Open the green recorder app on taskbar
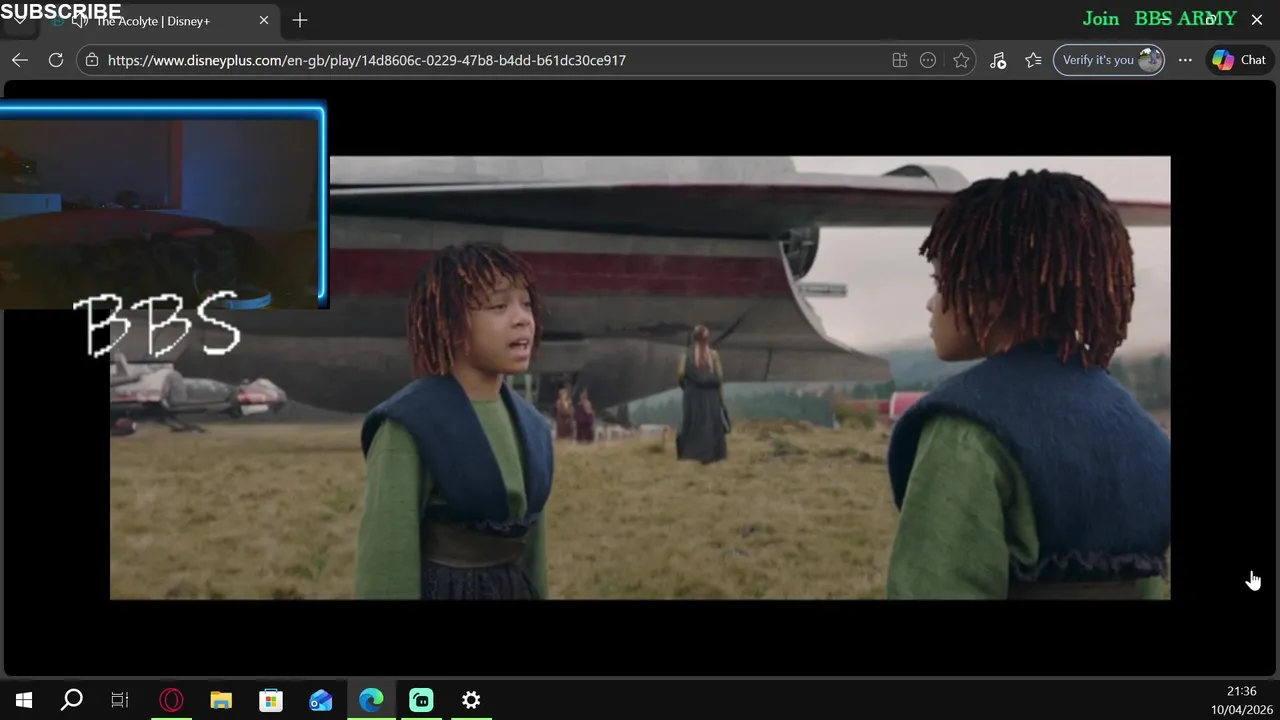1280x720 pixels. 421,700
